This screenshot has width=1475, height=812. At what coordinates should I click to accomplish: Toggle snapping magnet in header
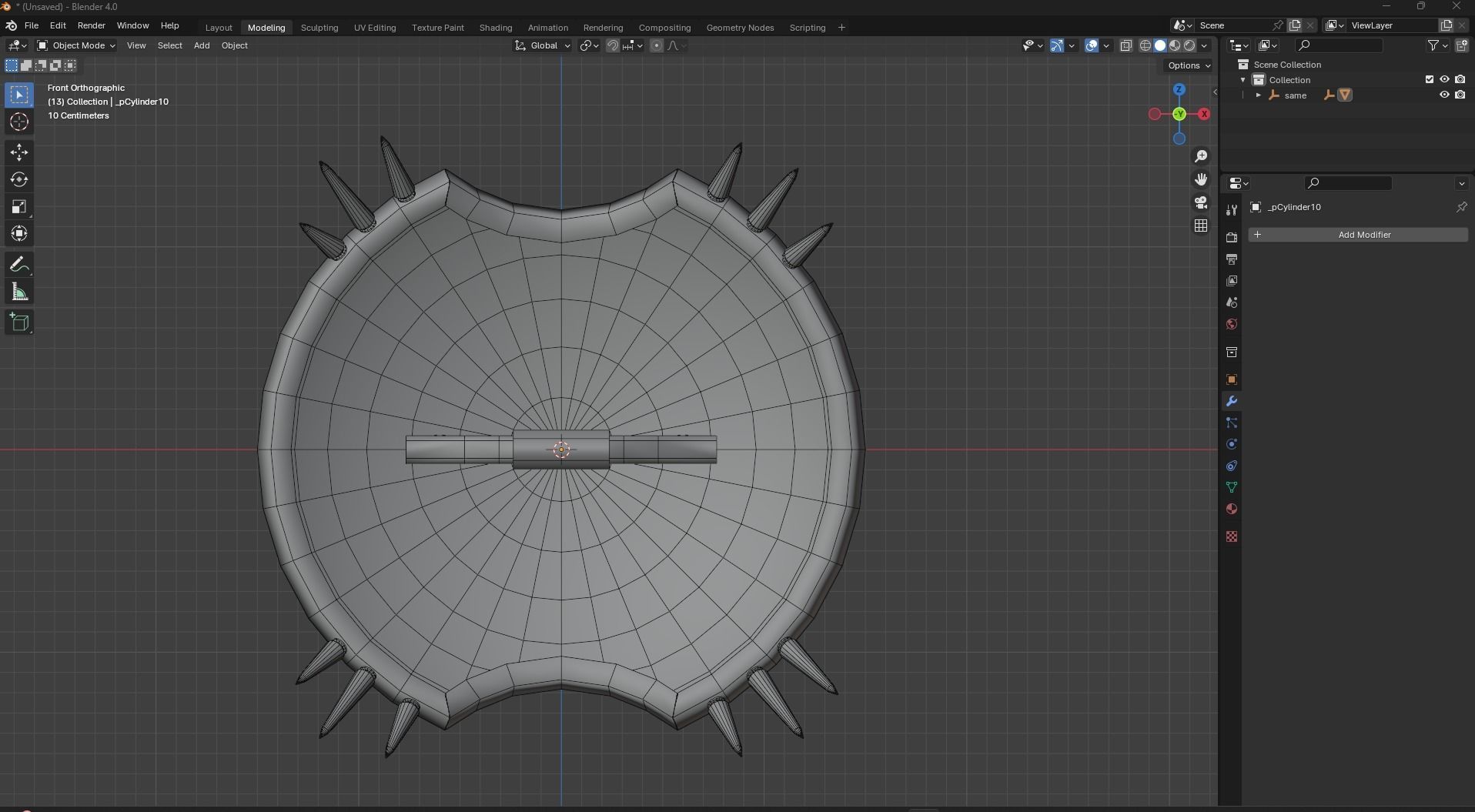click(x=613, y=45)
